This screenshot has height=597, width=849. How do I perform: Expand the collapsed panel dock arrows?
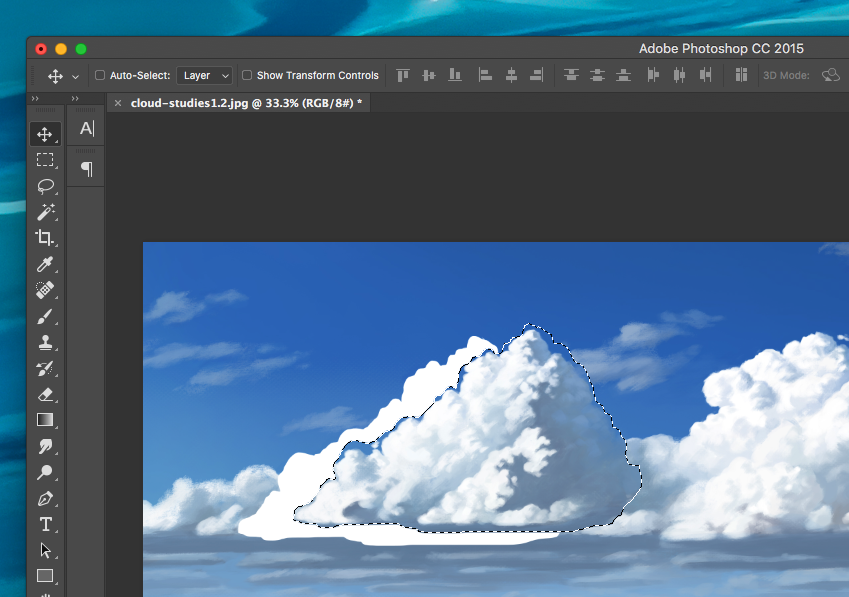[x=75, y=98]
